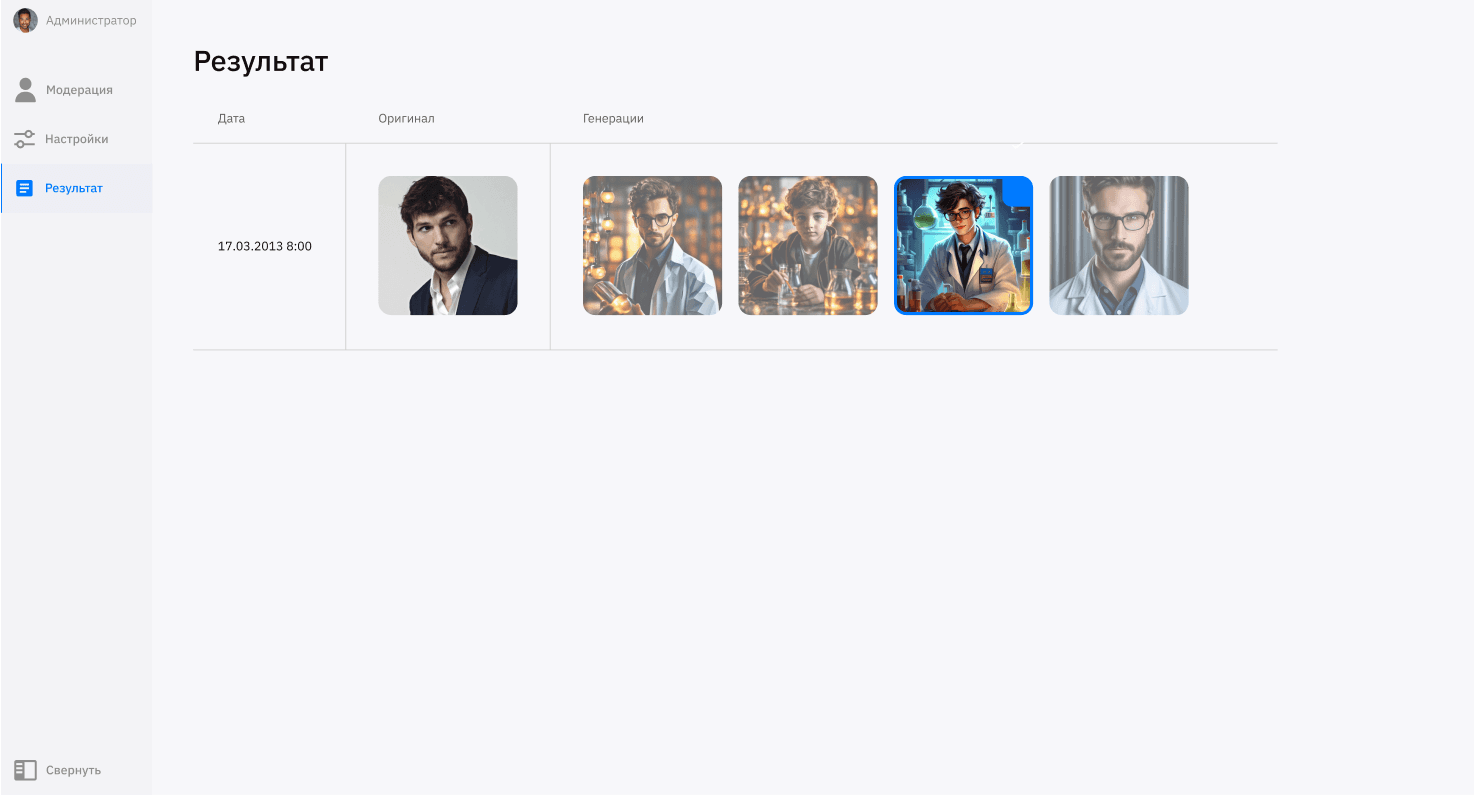Click the Настройки sliders icon
This screenshot has height=795, width=1474.
[x=25, y=139]
